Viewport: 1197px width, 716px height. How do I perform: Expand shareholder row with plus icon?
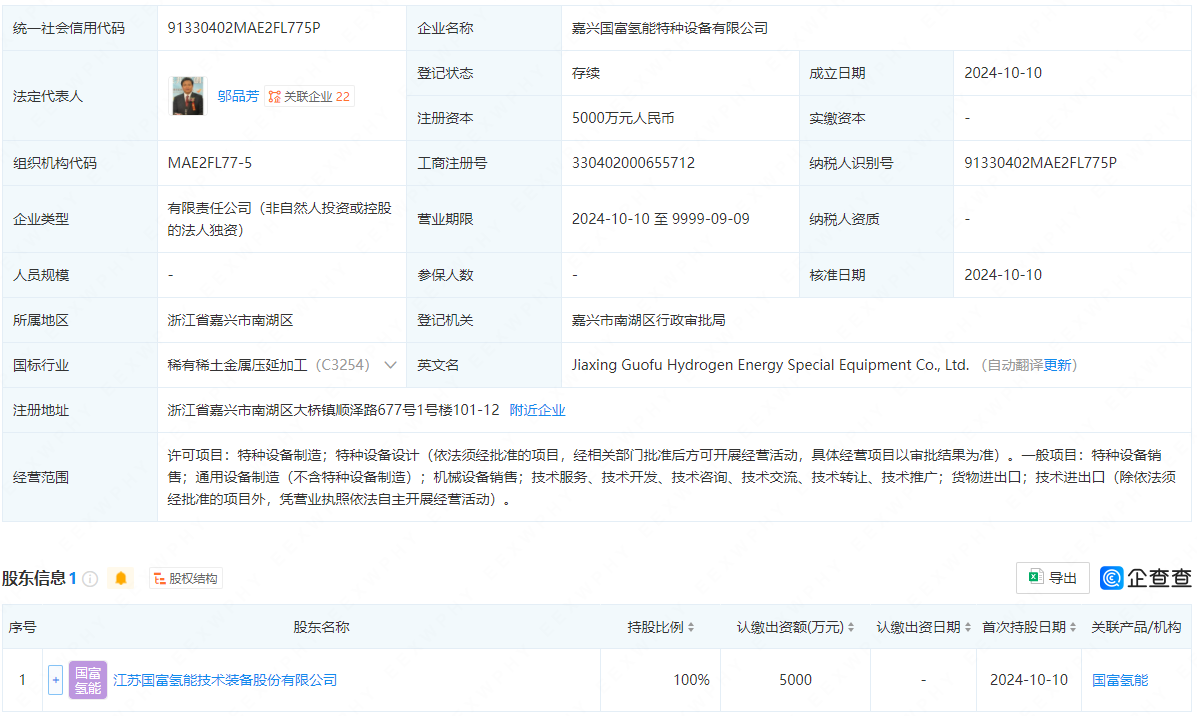click(x=55, y=680)
